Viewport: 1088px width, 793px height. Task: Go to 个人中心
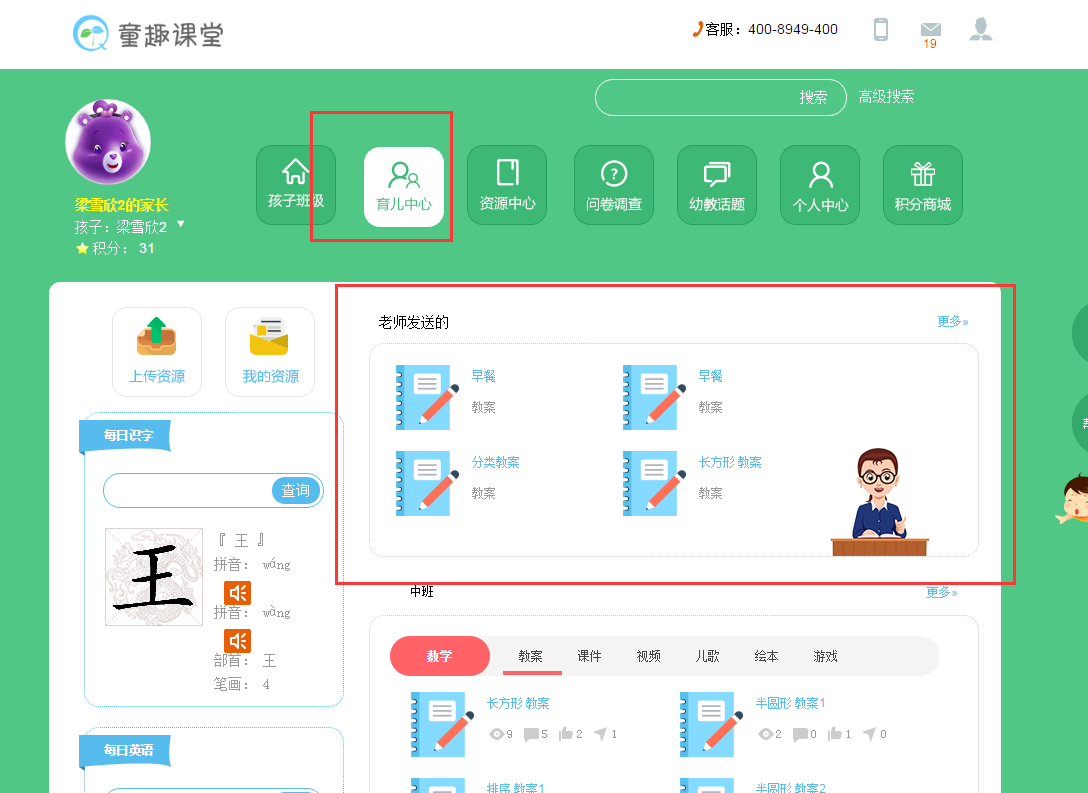click(820, 185)
